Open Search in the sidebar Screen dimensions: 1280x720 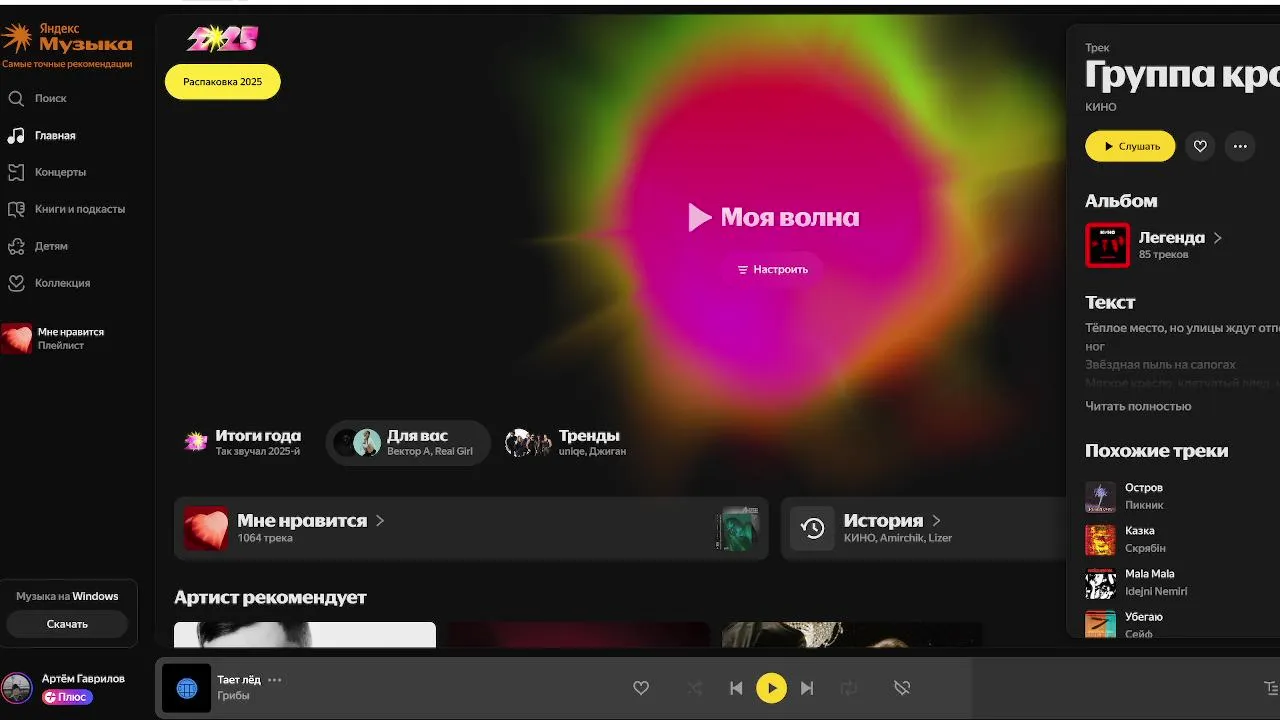click(38, 98)
